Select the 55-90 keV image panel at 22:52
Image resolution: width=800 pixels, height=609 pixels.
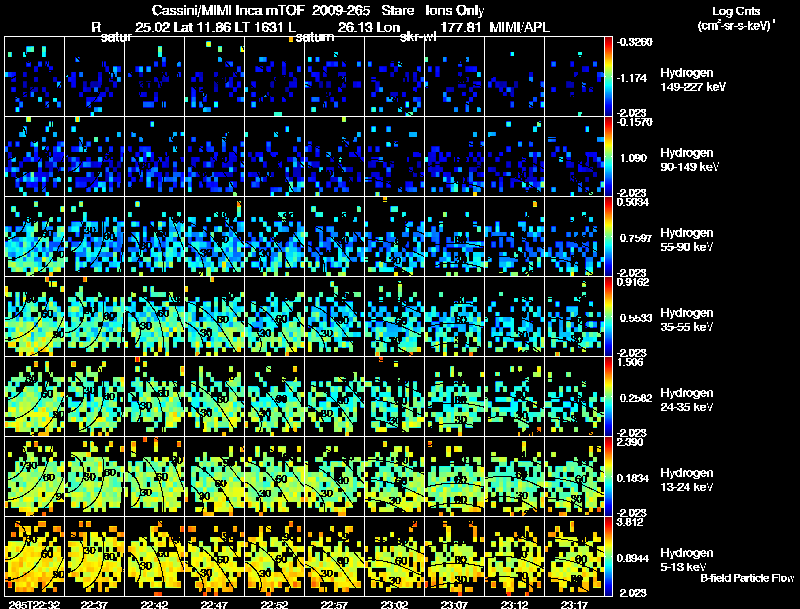(274, 237)
